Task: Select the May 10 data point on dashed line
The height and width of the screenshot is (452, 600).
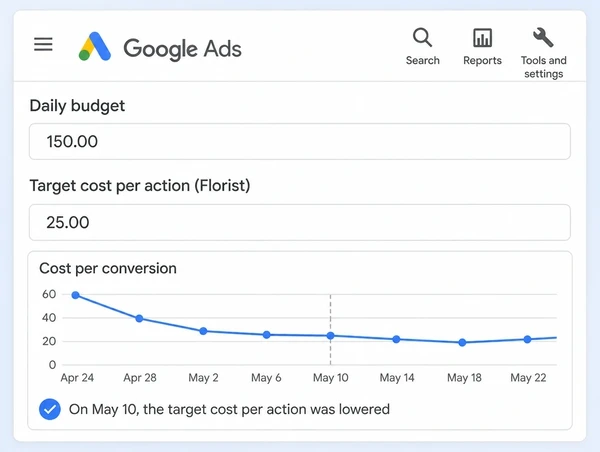Action: tap(331, 336)
